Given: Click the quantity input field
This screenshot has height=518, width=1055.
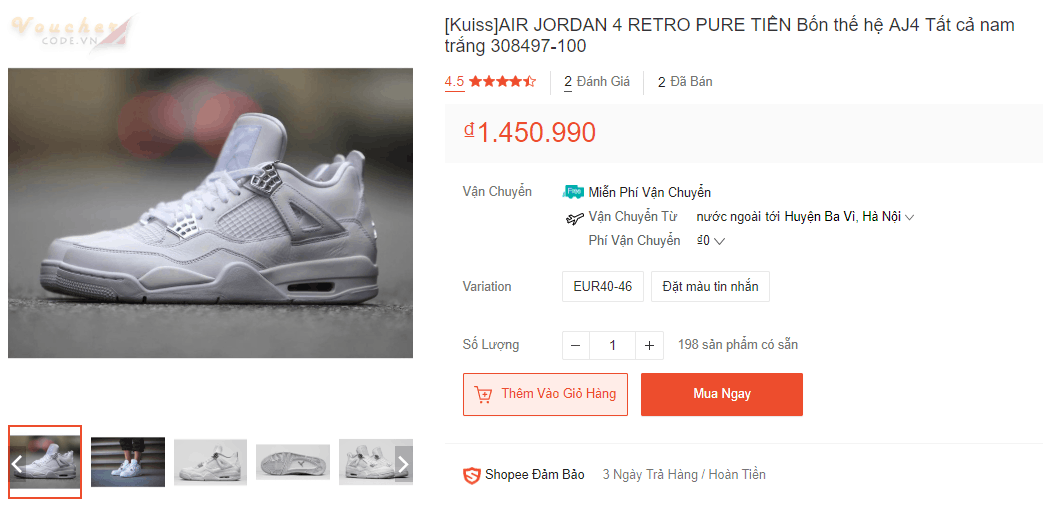Looking at the screenshot, I should click(612, 346).
